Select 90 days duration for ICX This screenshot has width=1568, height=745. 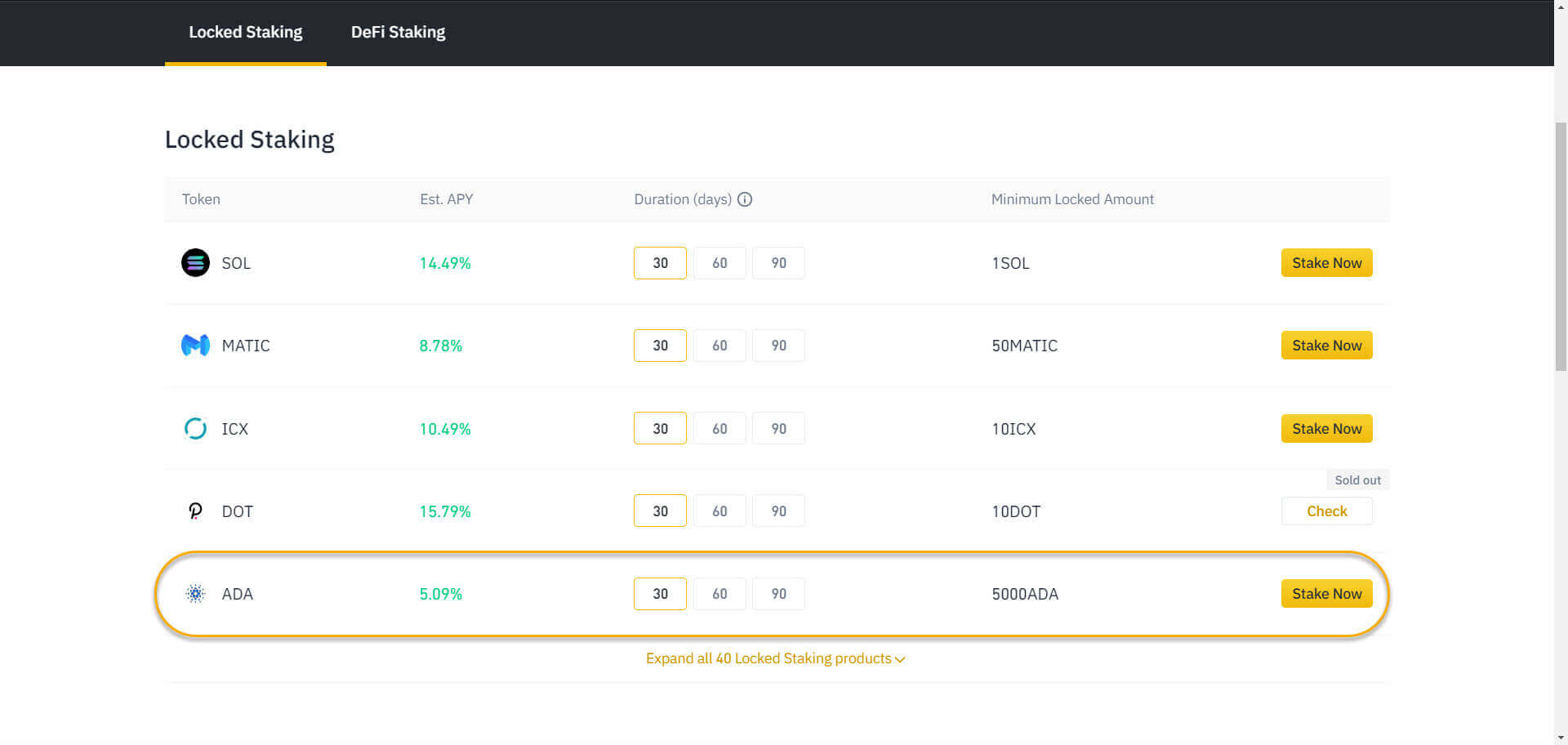pyautogui.click(x=778, y=429)
